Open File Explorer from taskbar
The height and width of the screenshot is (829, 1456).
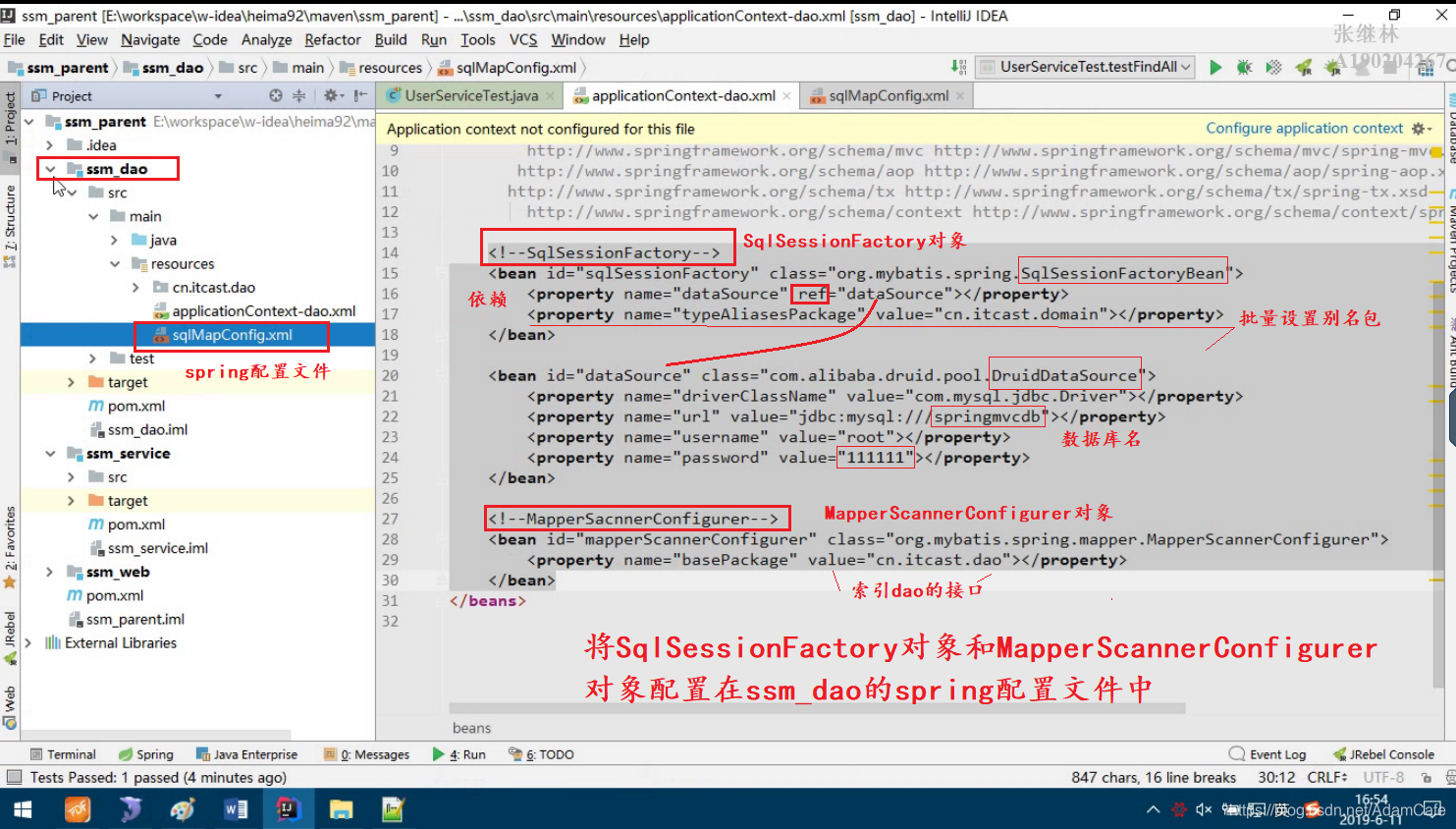point(341,809)
